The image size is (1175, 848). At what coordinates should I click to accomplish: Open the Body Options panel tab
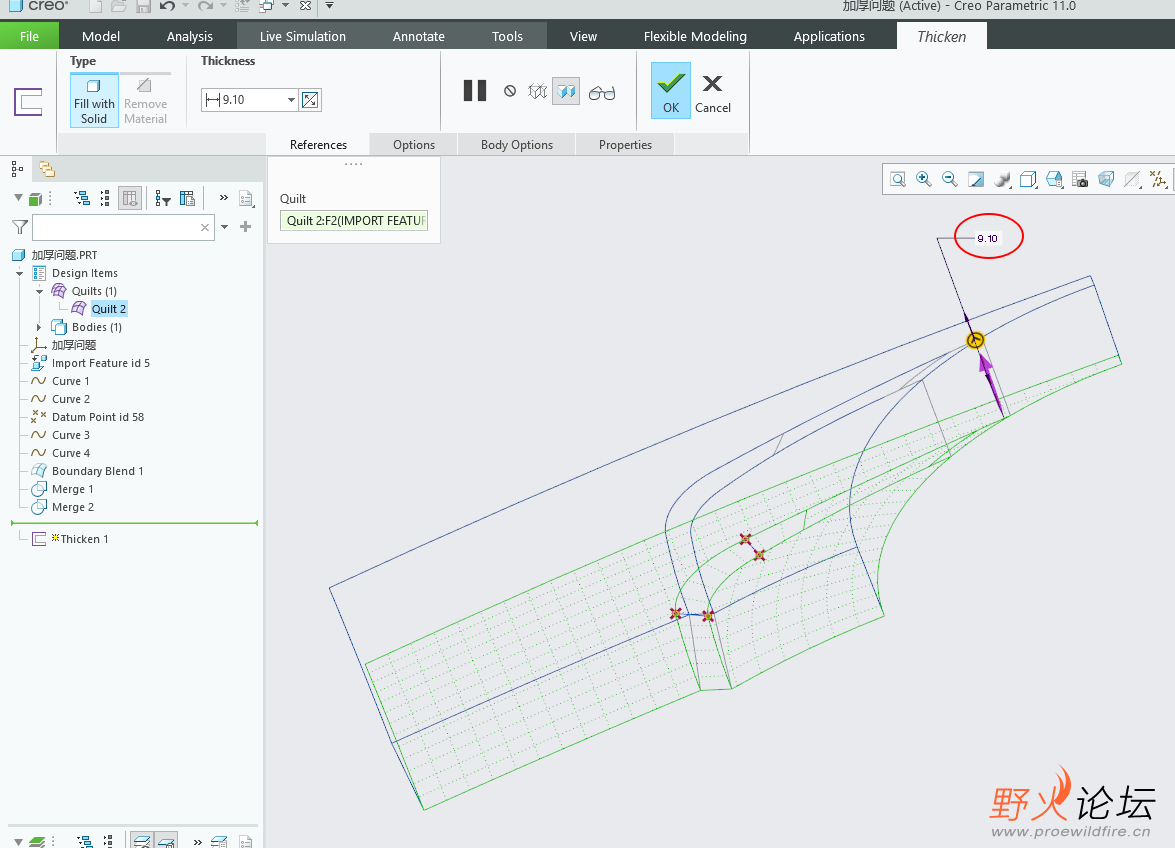516,145
